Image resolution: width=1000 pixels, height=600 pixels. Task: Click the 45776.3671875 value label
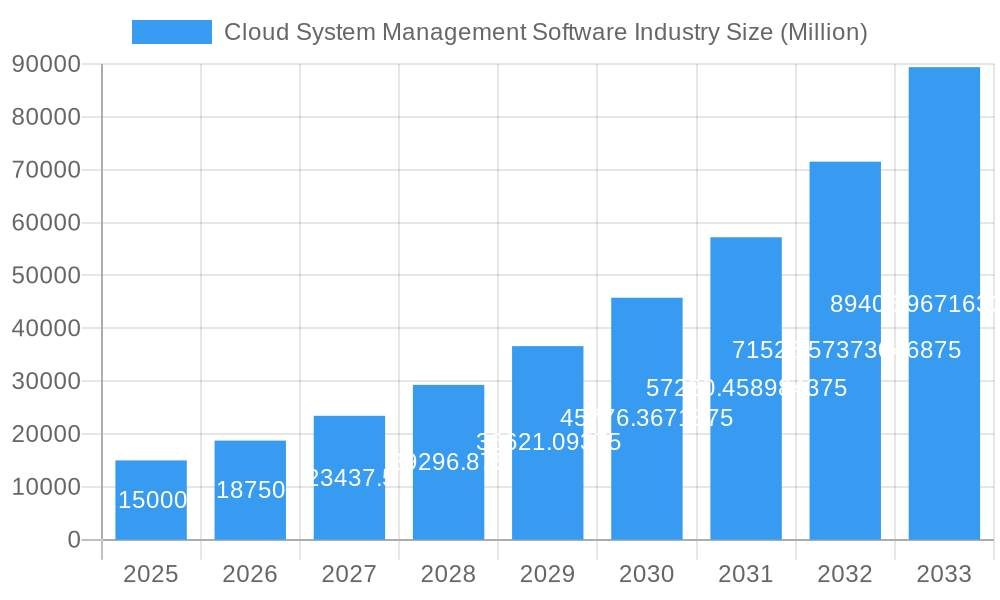pos(647,418)
